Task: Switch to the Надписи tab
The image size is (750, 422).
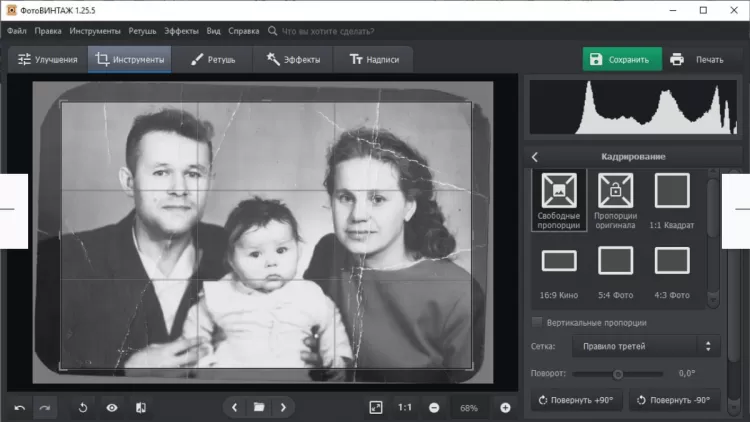Action: pyautogui.click(x=374, y=59)
